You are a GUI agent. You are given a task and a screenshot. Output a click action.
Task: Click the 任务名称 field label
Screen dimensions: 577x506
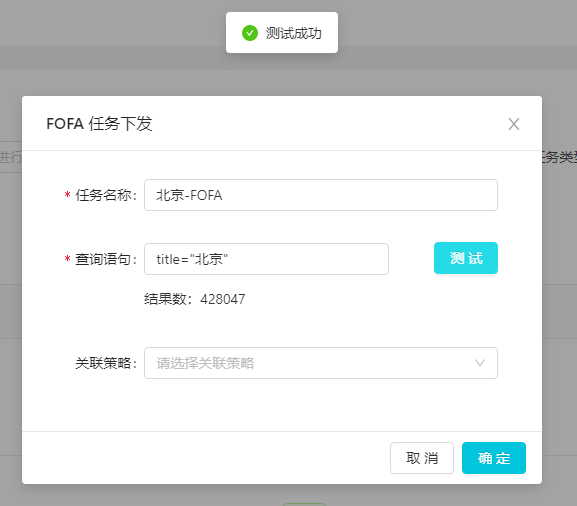tap(106, 195)
